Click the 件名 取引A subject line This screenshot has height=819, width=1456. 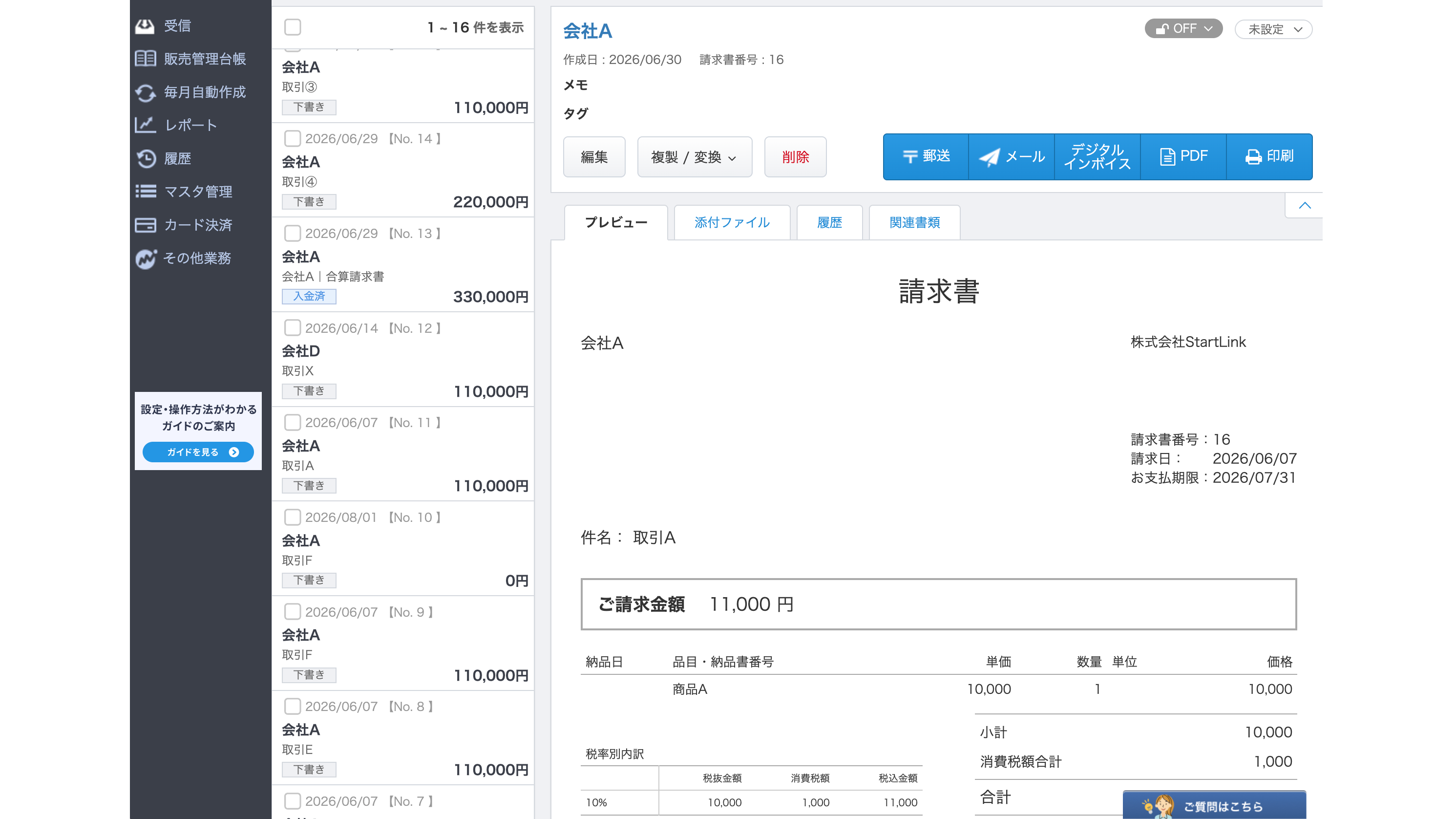tap(628, 538)
